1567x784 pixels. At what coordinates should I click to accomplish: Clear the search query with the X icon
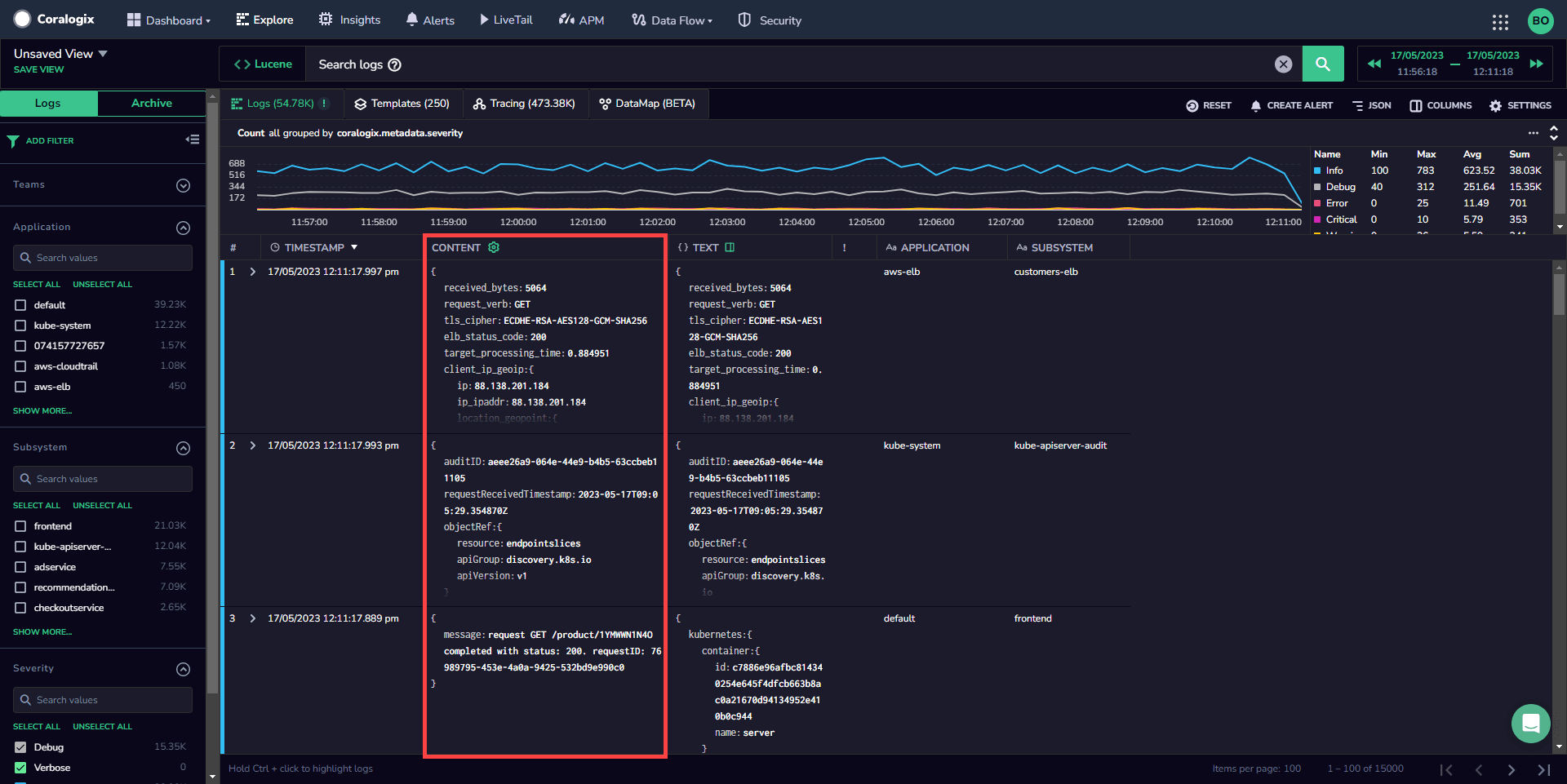[x=1284, y=64]
